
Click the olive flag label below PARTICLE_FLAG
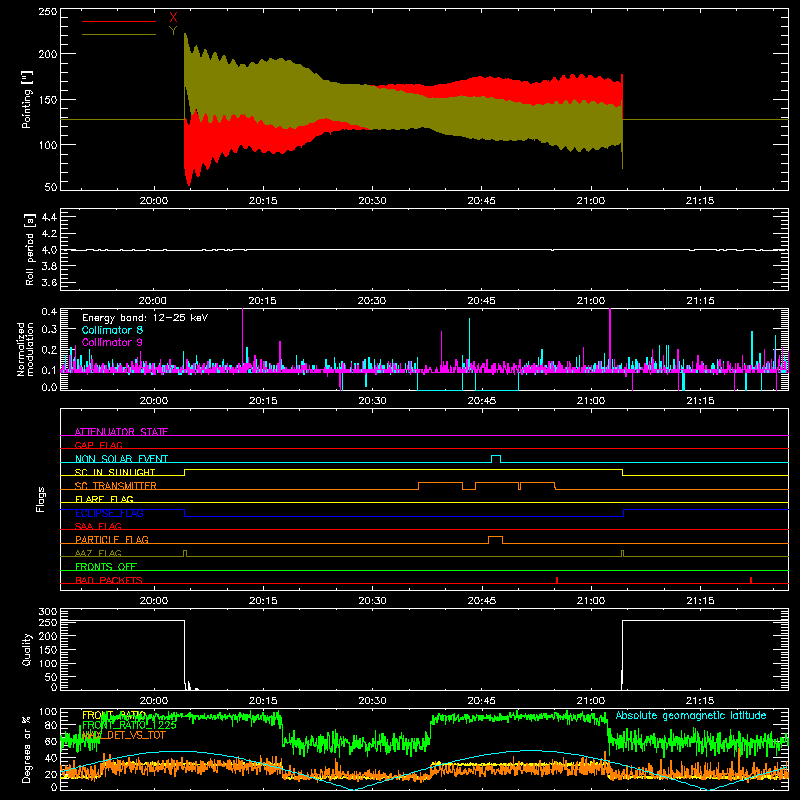coord(98,553)
